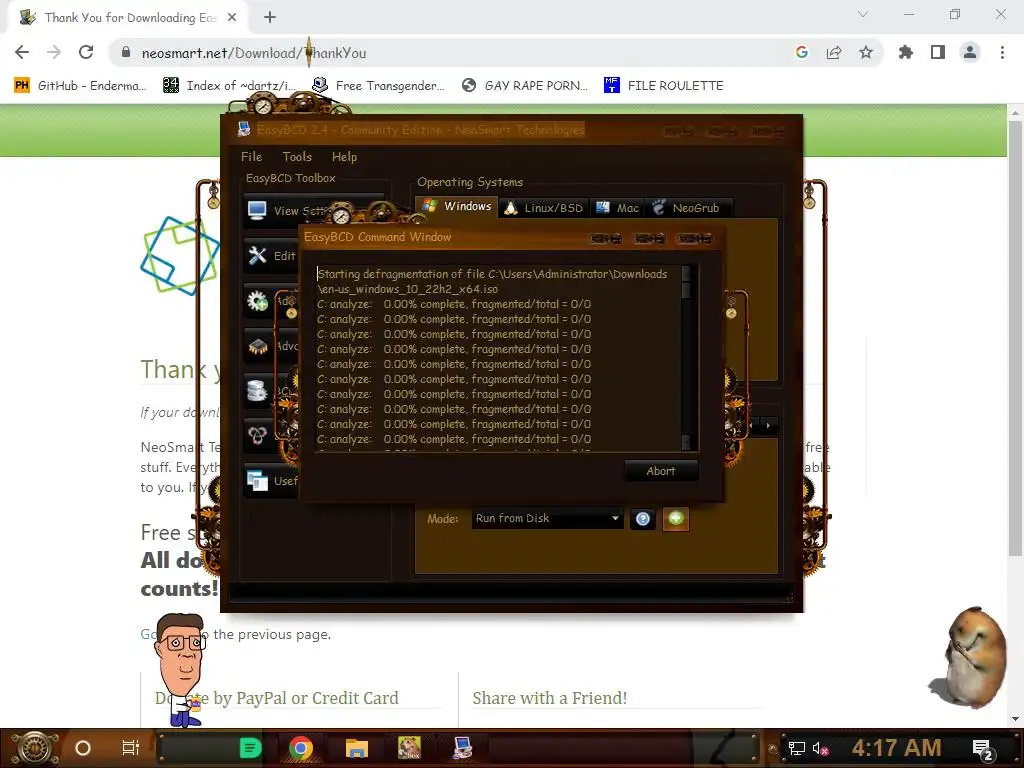The height and width of the screenshot is (768, 1024).
Task: Open the Tools menu in EasyBCD
Action: (x=297, y=157)
